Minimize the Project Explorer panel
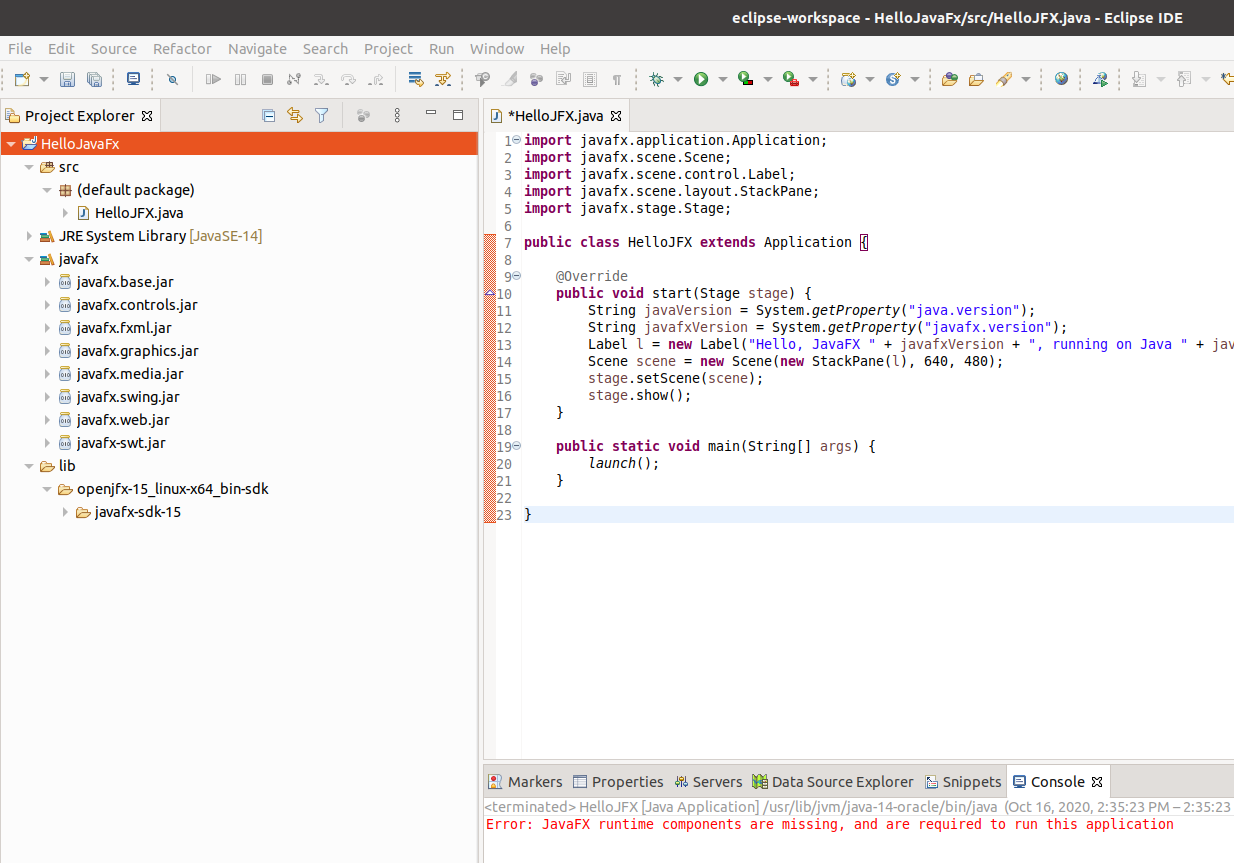Image resolution: width=1234 pixels, height=863 pixels. [431, 114]
